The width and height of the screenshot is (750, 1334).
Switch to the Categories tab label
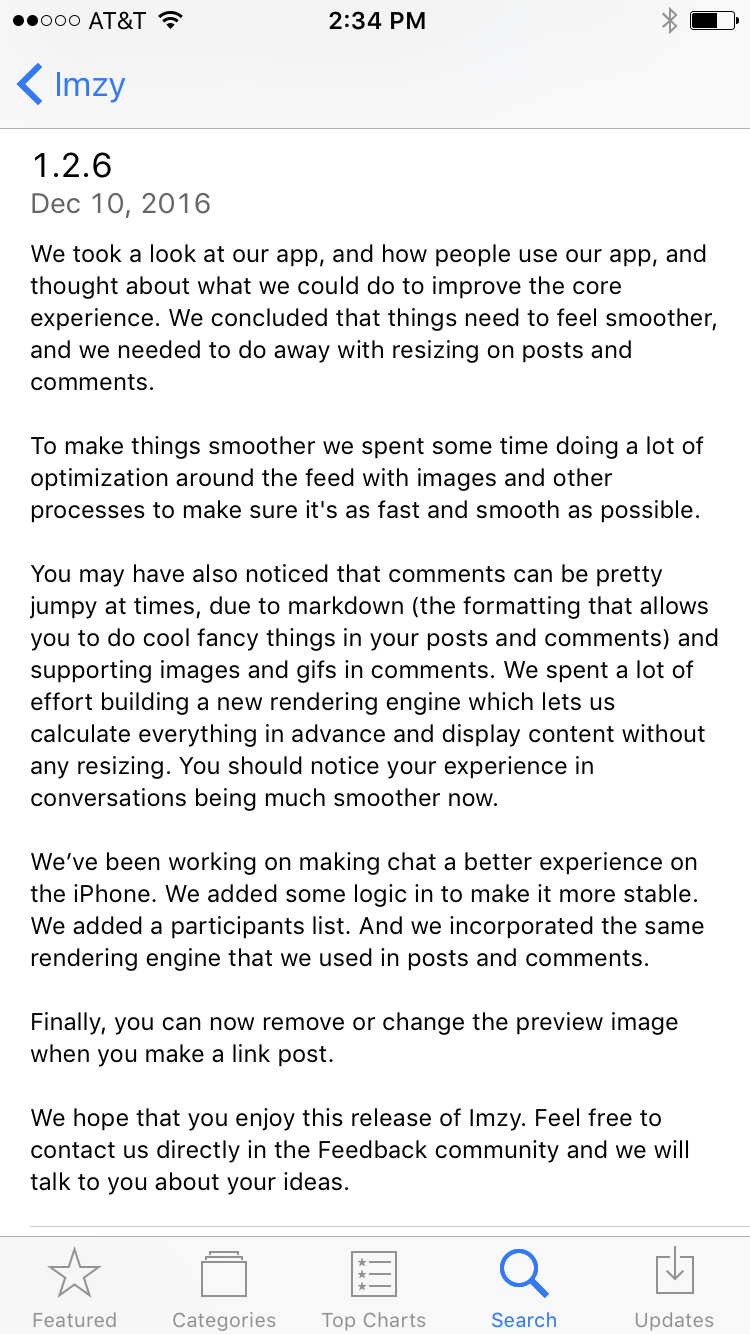click(x=224, y=1320)
